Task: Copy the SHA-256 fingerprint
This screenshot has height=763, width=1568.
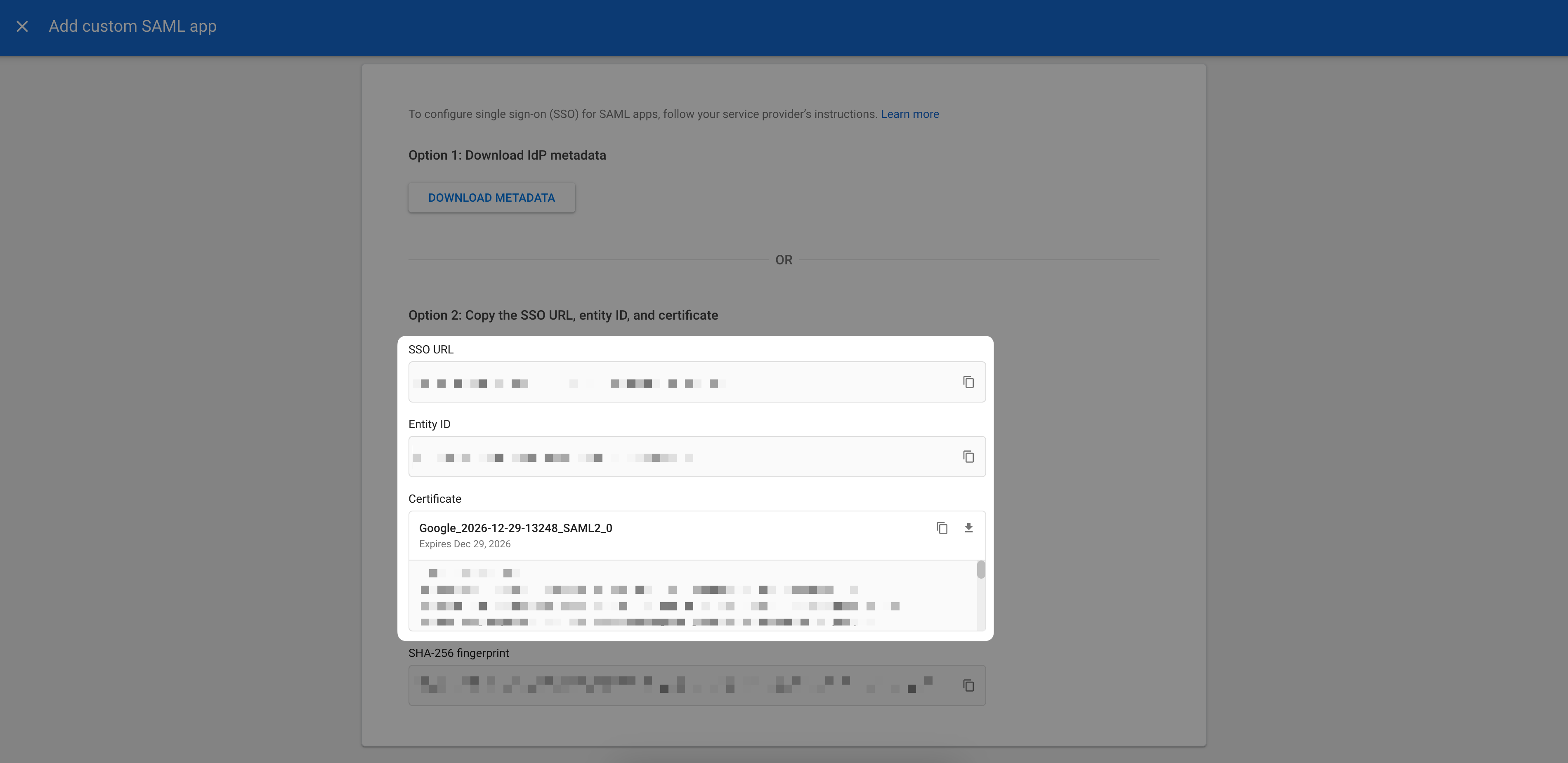Action: (968, 685)
